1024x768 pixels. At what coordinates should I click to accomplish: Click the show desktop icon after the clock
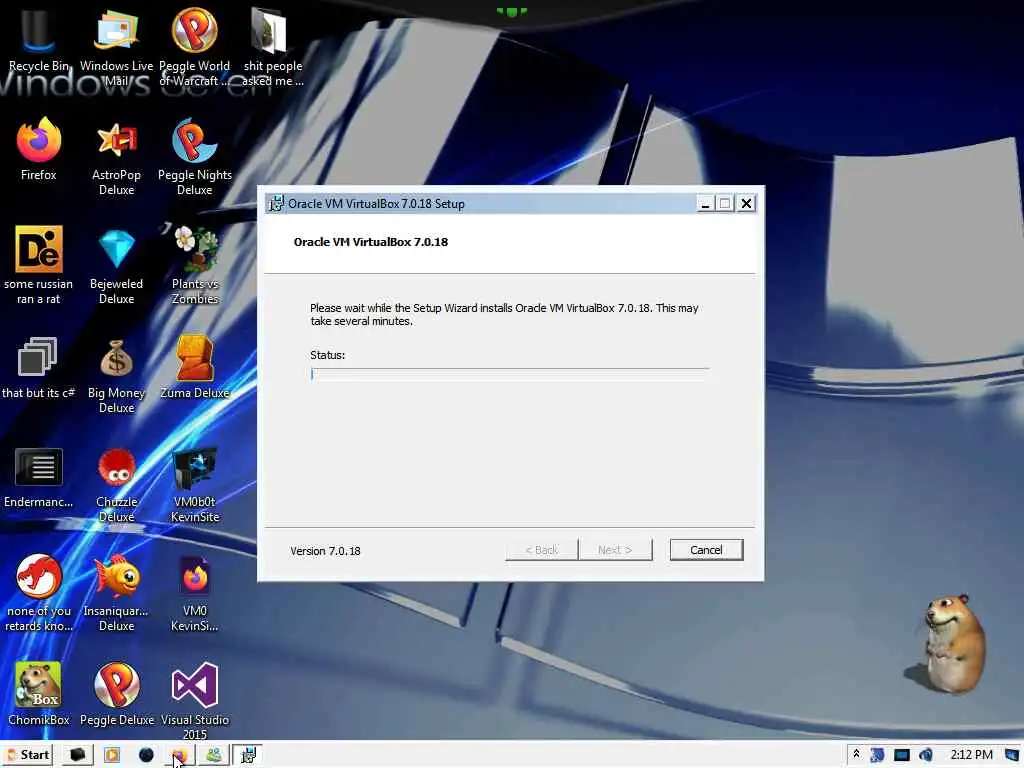click(x=1012, y=755)
